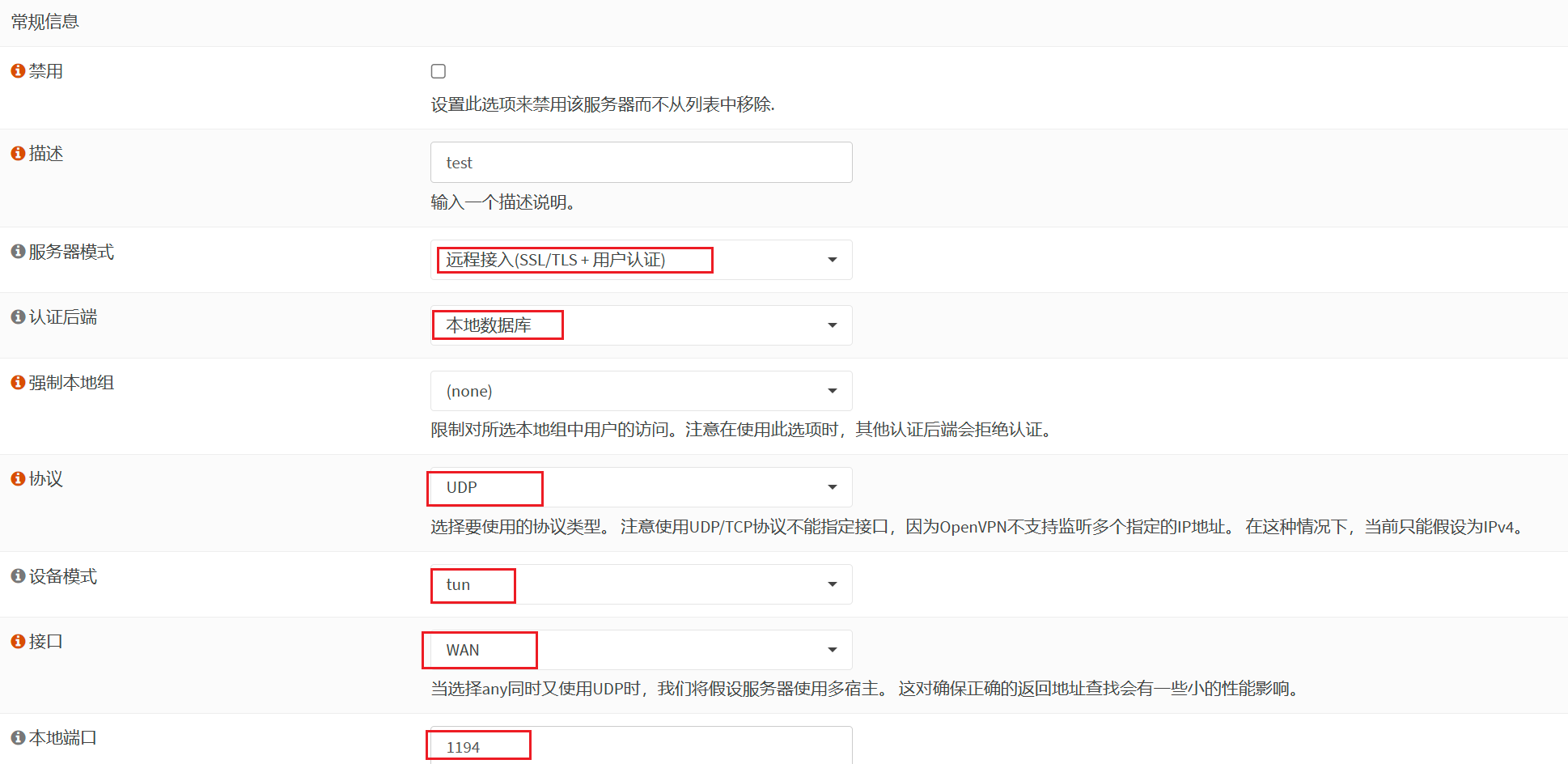Screen dimensions: 1568x764
Task: Click the info icon next to 设备模式
Action: pyautogui.click(x=18, y=576)
